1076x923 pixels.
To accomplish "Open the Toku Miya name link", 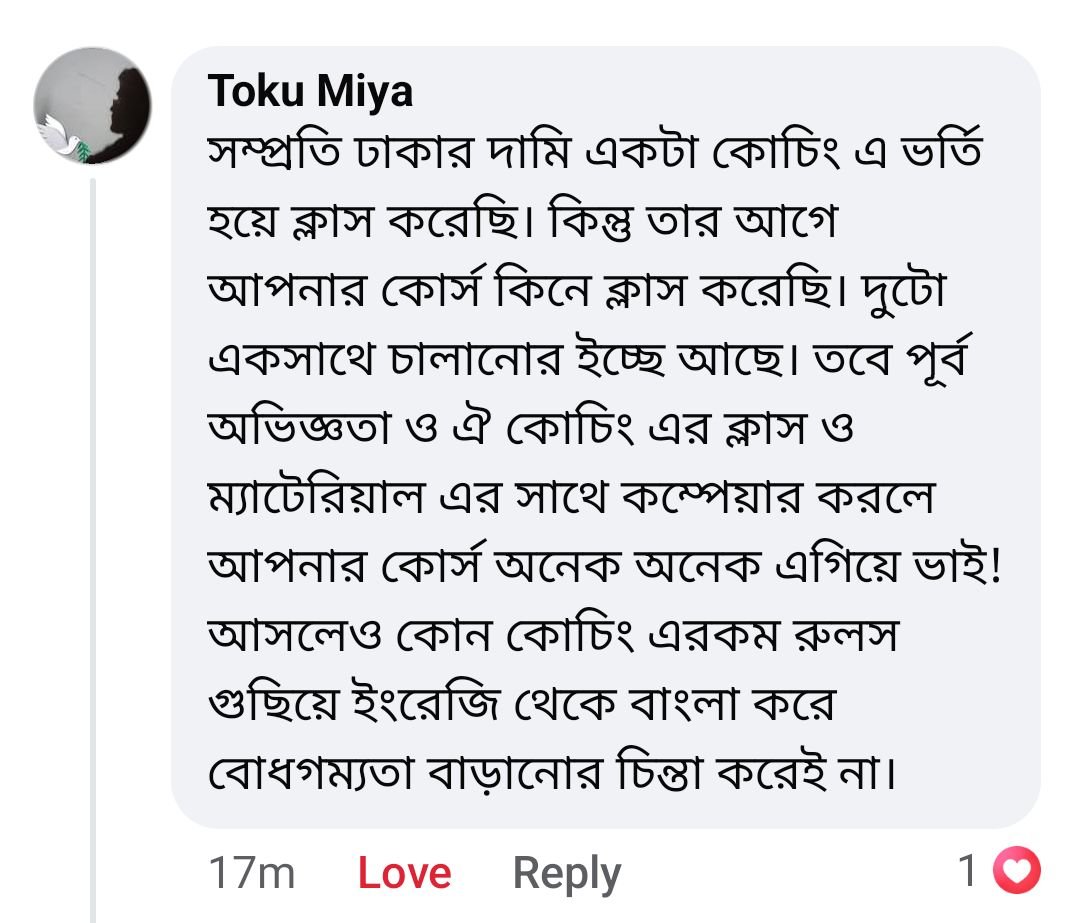I will (310, 93).
